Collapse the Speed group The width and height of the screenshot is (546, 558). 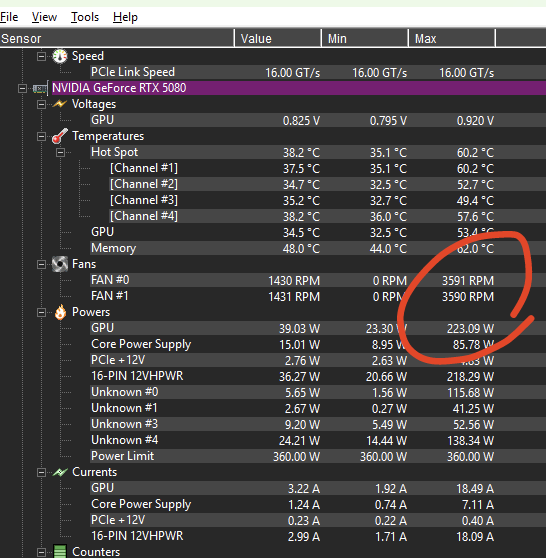(42, 56)
